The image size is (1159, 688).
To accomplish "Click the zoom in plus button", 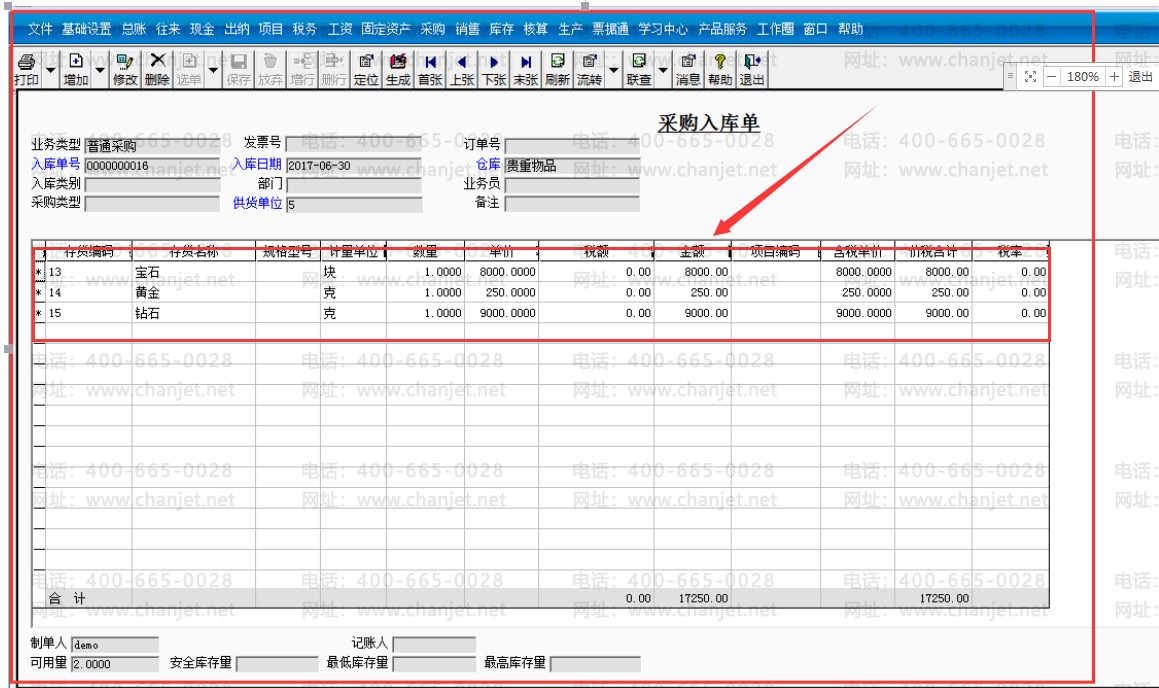I will coord(1114,76).
